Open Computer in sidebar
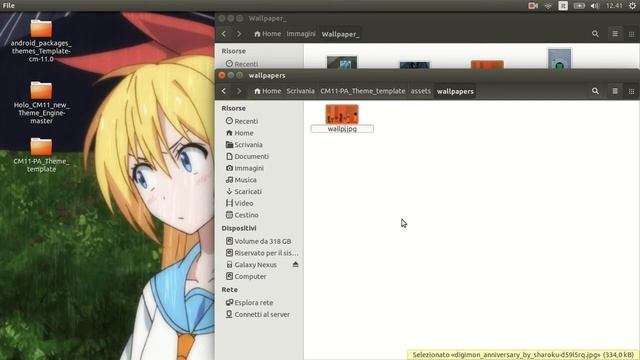 point(246,276)
